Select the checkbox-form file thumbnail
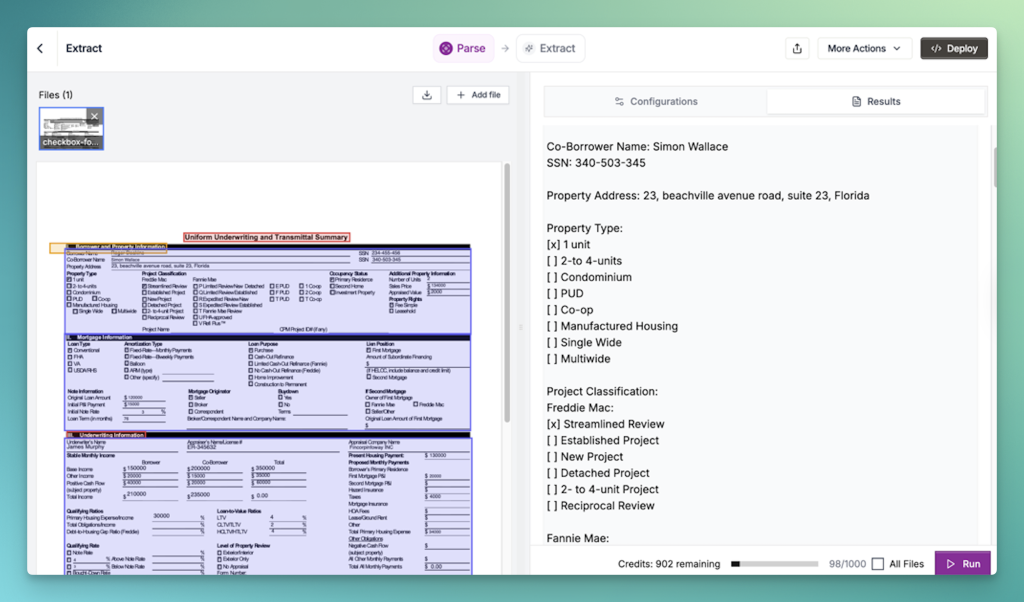This screenshot has width=1024, height=602. click(x=70, y=128)
